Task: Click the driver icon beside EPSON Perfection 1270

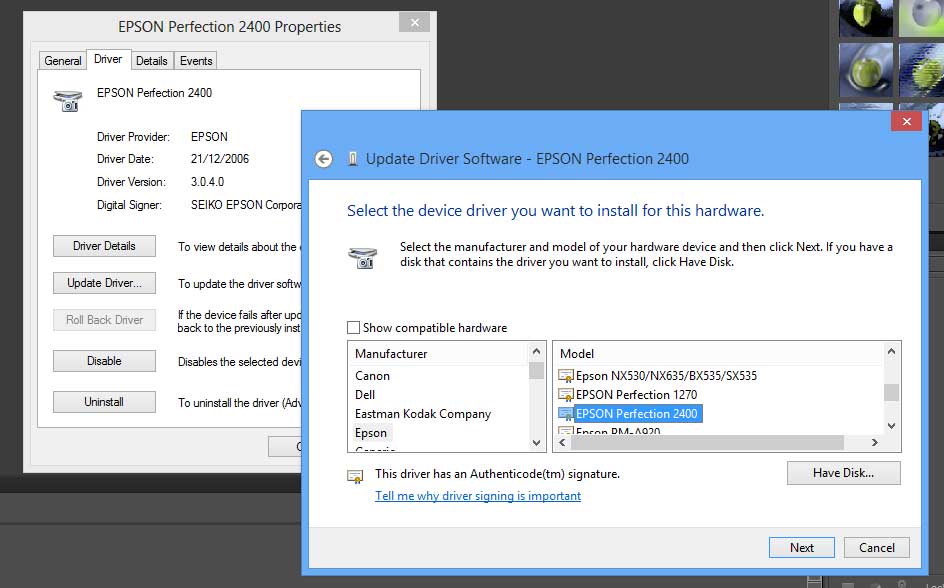Action: [x=566, y=395]
